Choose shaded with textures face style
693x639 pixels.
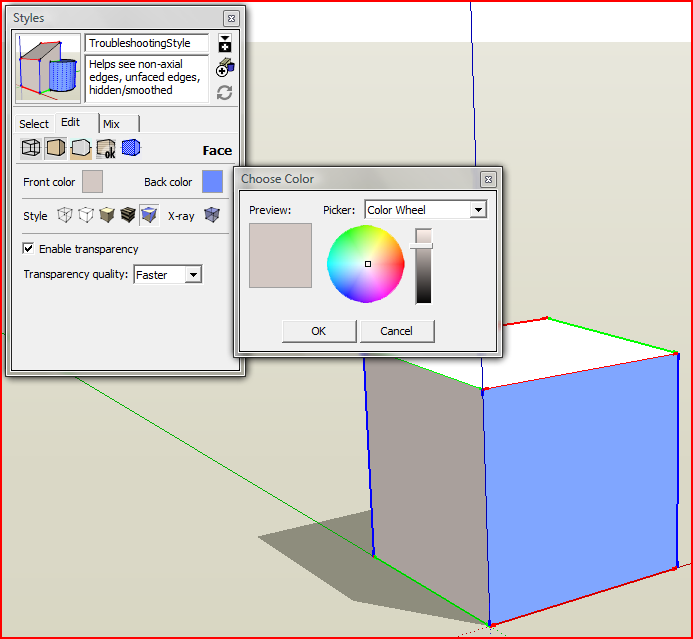pyautogui.click(x=128, y=215)
